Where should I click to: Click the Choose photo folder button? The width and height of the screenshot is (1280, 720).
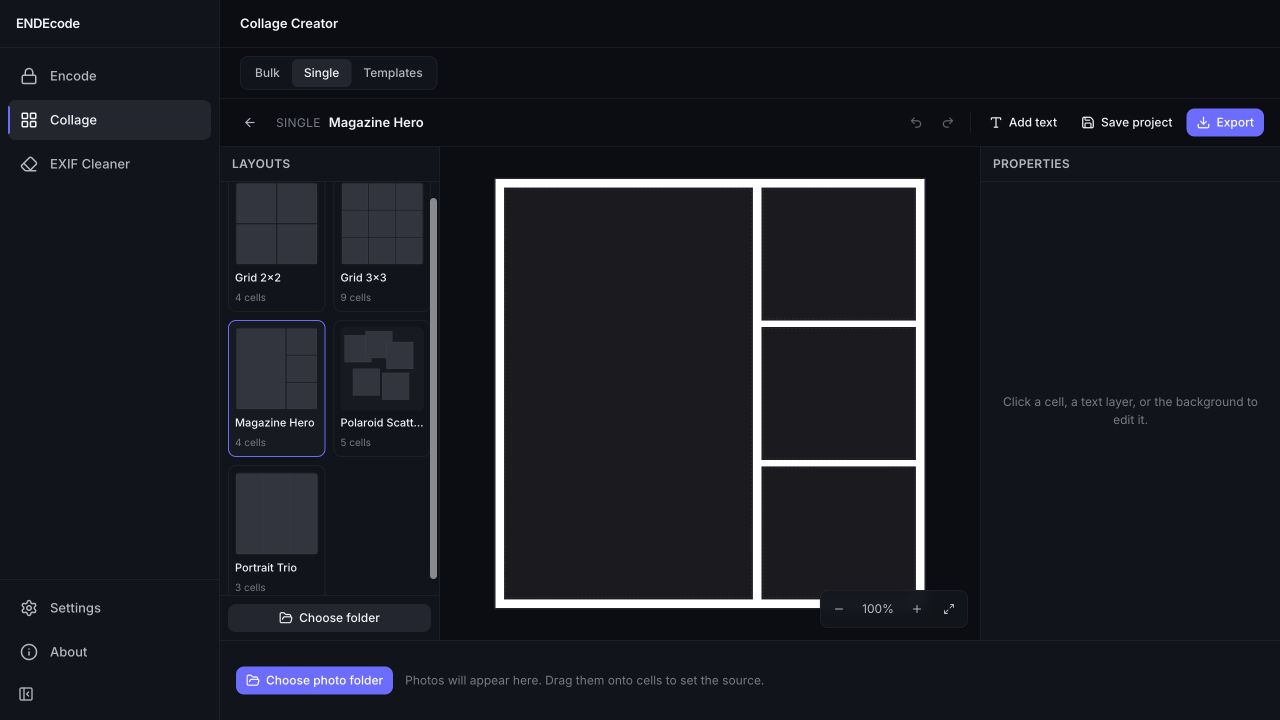pos(314,681)
